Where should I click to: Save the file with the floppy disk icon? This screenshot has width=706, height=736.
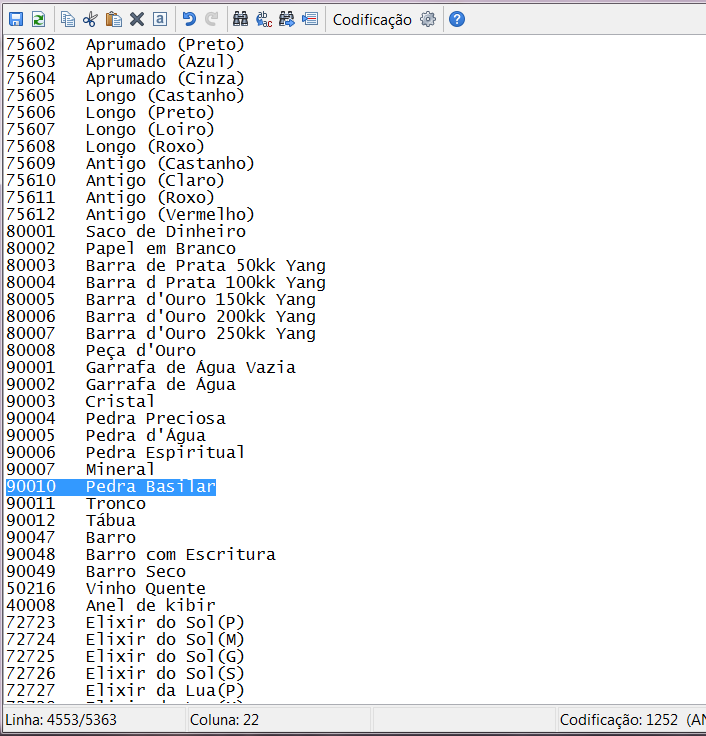point(16,19)
